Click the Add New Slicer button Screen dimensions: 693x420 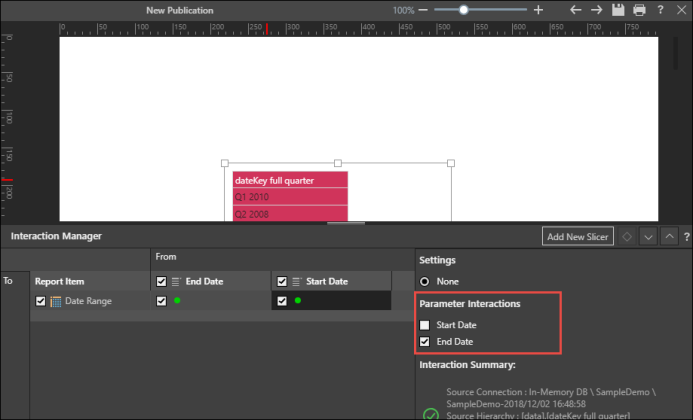[x=576, y=237]
